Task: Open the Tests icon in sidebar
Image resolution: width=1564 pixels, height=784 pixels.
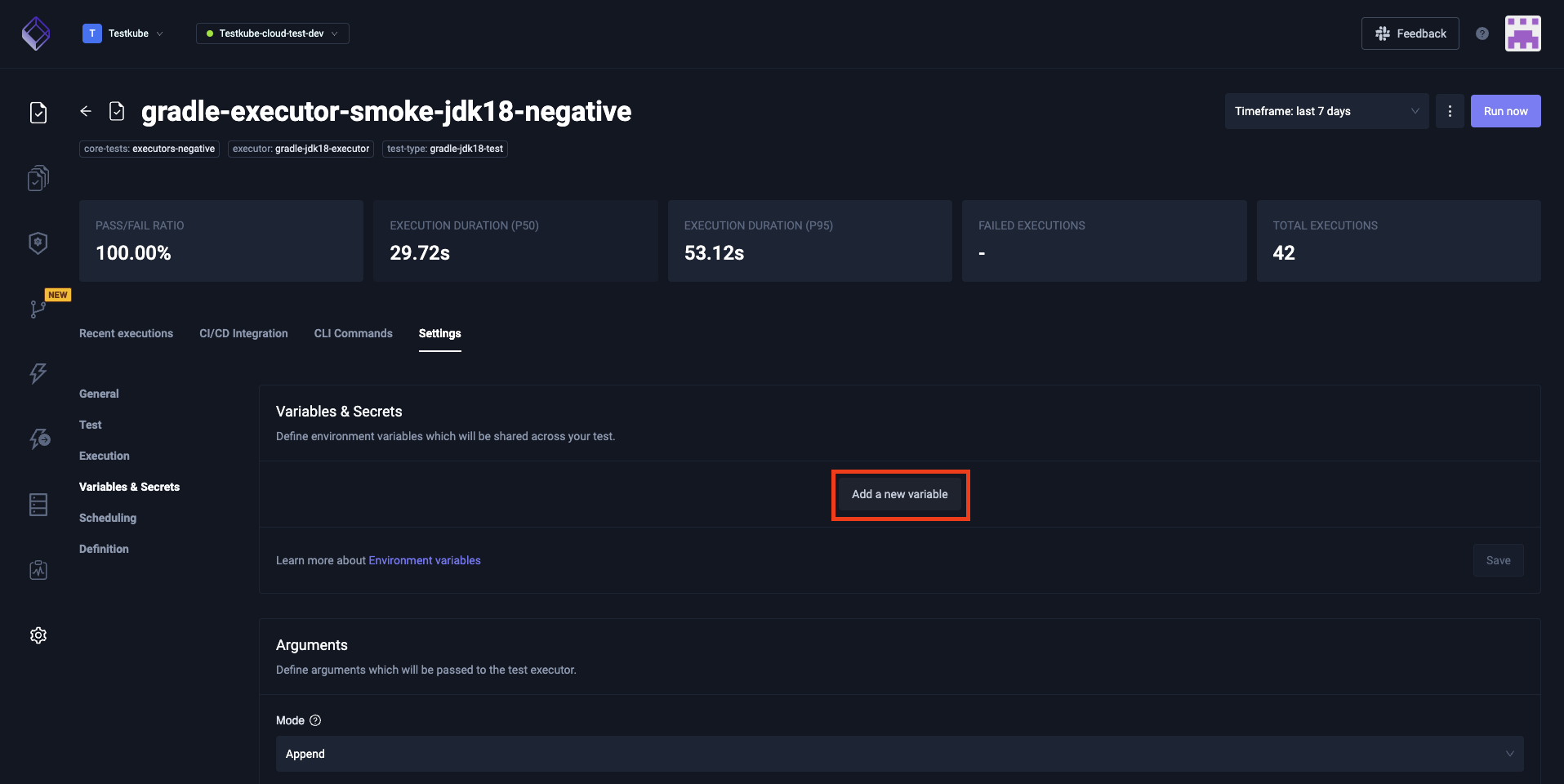Action: [x=38, y=113]
